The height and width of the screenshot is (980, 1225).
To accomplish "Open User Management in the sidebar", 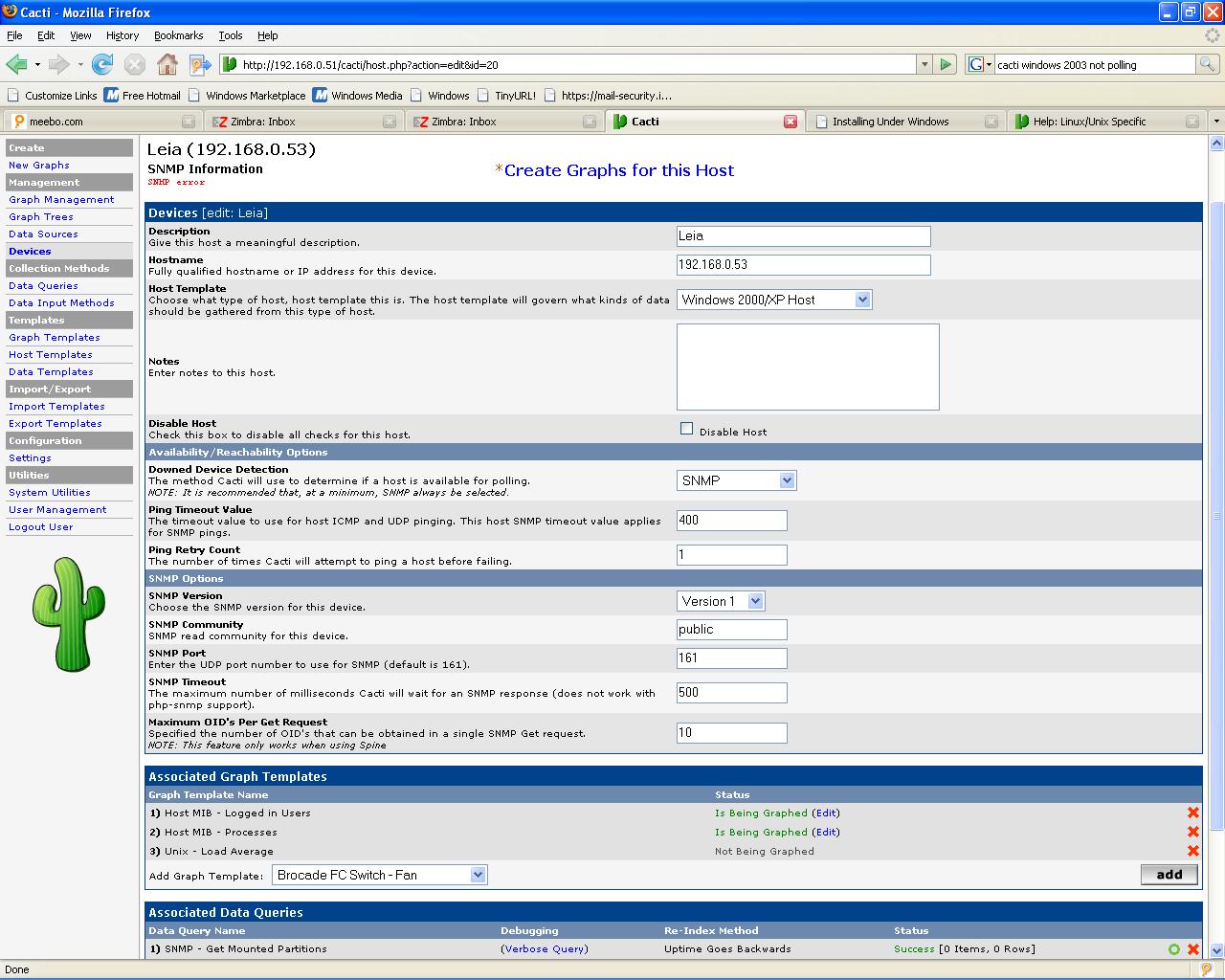I will tap(57, 510).
